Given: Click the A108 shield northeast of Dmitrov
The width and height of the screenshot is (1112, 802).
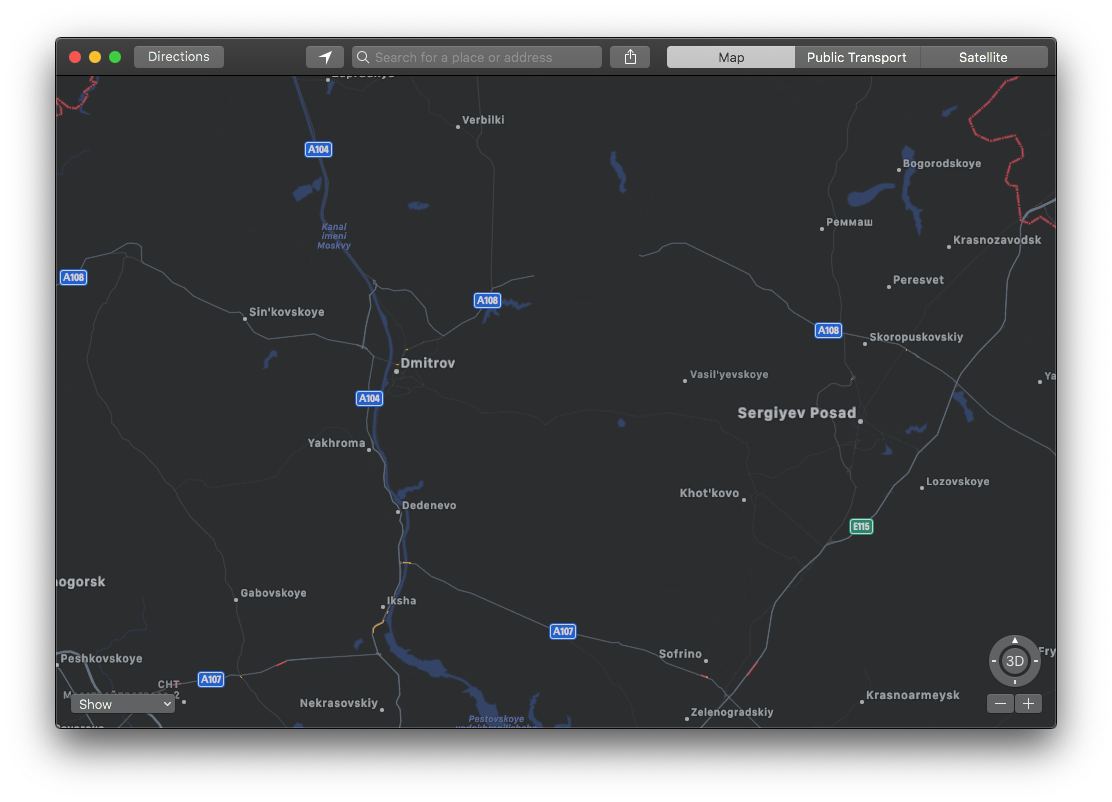Looking at the screenshot, I should click(x=487, y=300).
